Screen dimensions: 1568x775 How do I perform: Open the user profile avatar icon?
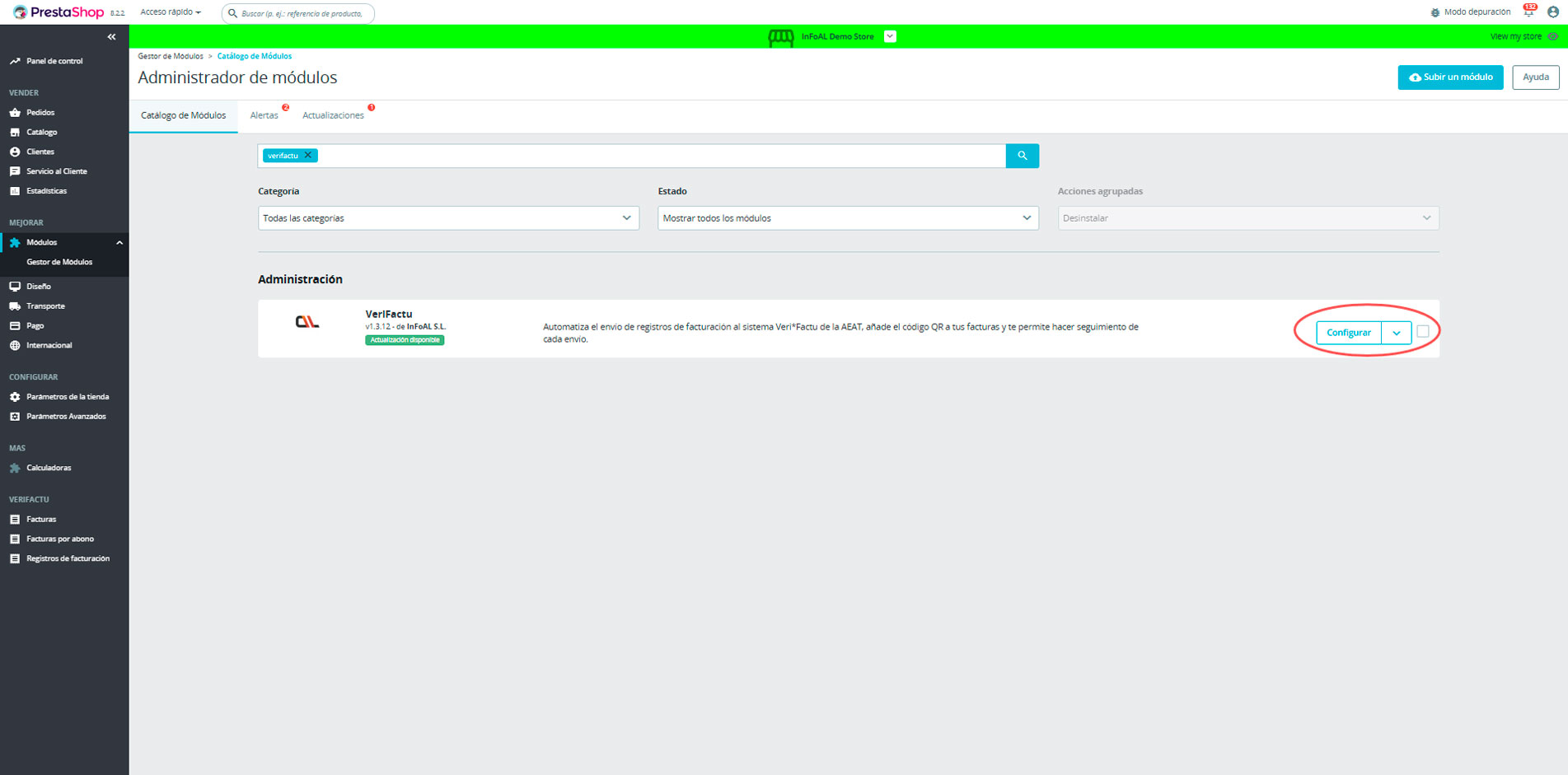(x=1553, y=12)
